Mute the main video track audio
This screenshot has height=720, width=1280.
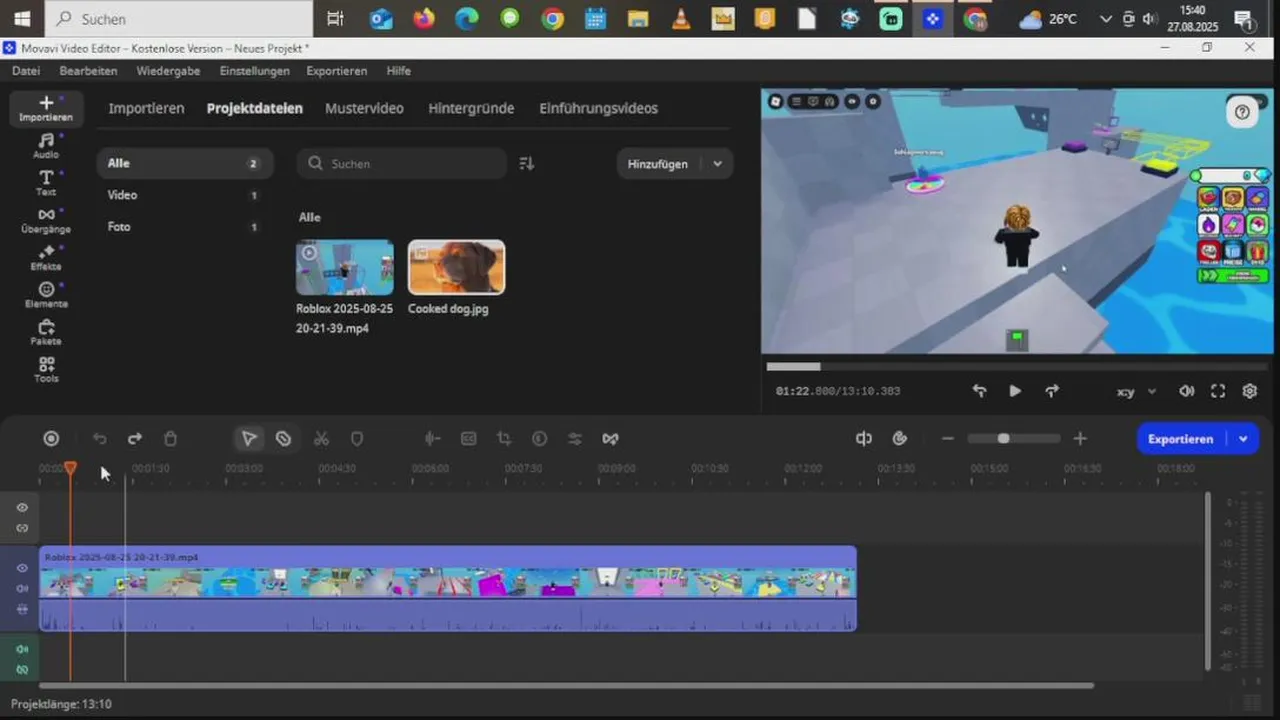[x=22, y=588]
